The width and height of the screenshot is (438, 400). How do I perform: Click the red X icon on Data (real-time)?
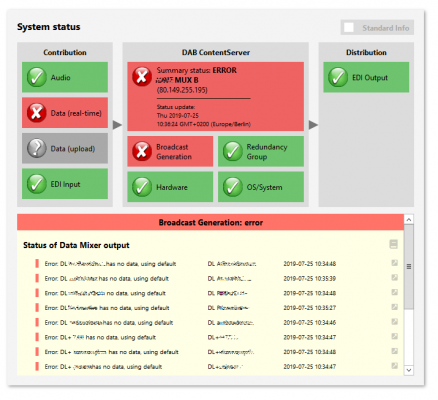pyautogui.click(x=37, y=113)
